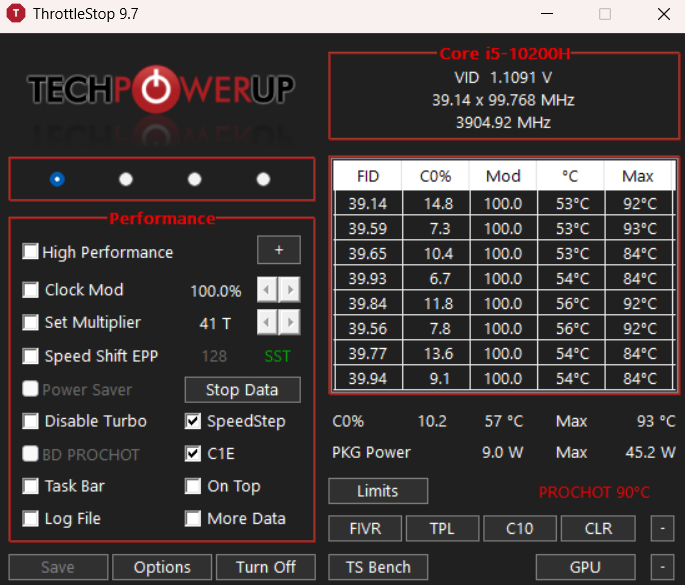Enable the More Data checkbox
Screen dimensions: 685x585
point(193,519)
